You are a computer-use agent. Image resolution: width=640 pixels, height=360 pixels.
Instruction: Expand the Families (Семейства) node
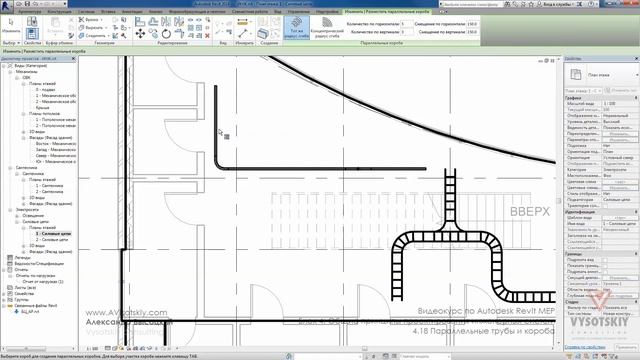click(4, 294)
